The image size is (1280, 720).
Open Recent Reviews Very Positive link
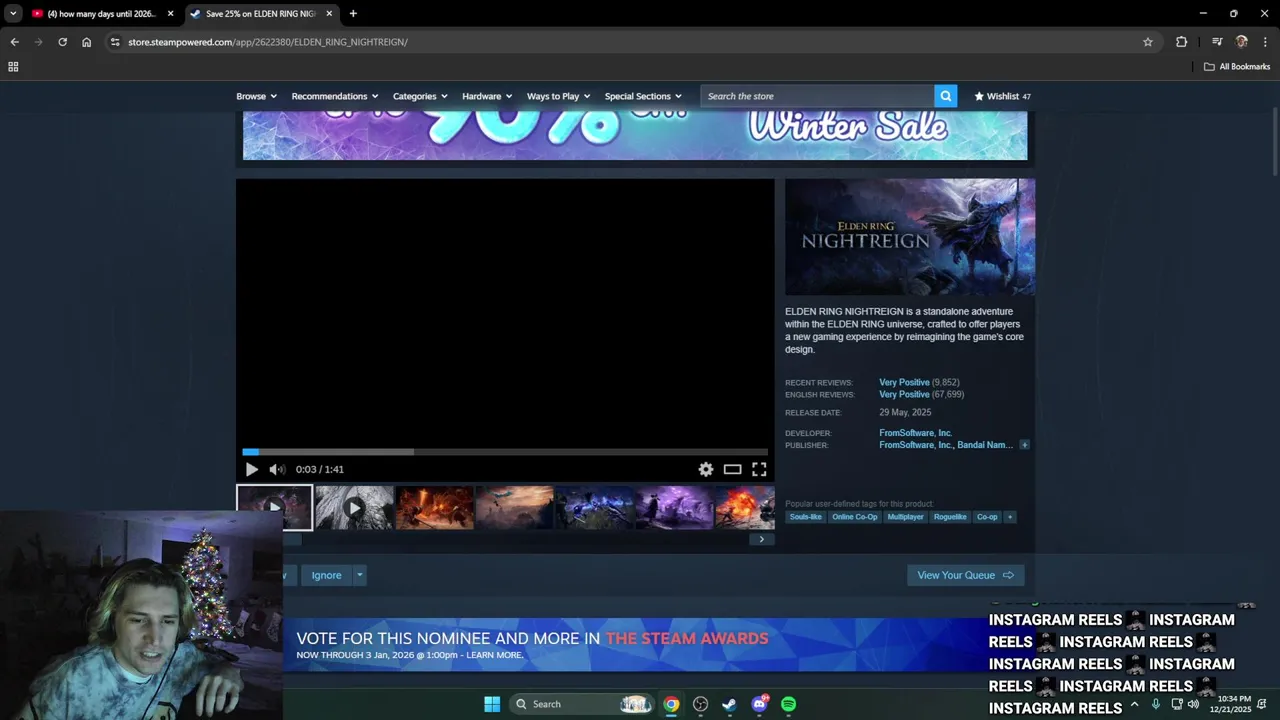point(904,382)
